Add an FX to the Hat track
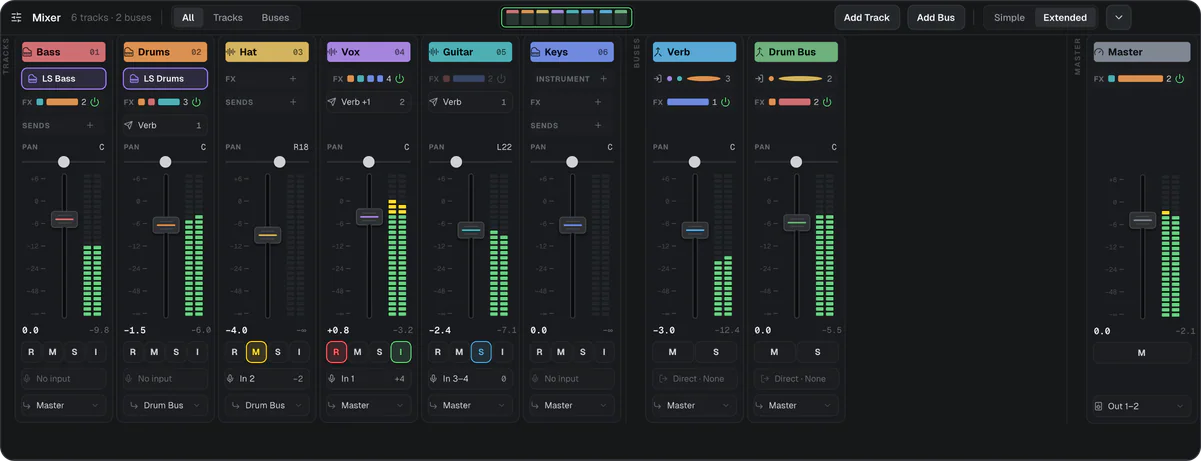This screenshot has width=1201, height=461. click(293, 78)
